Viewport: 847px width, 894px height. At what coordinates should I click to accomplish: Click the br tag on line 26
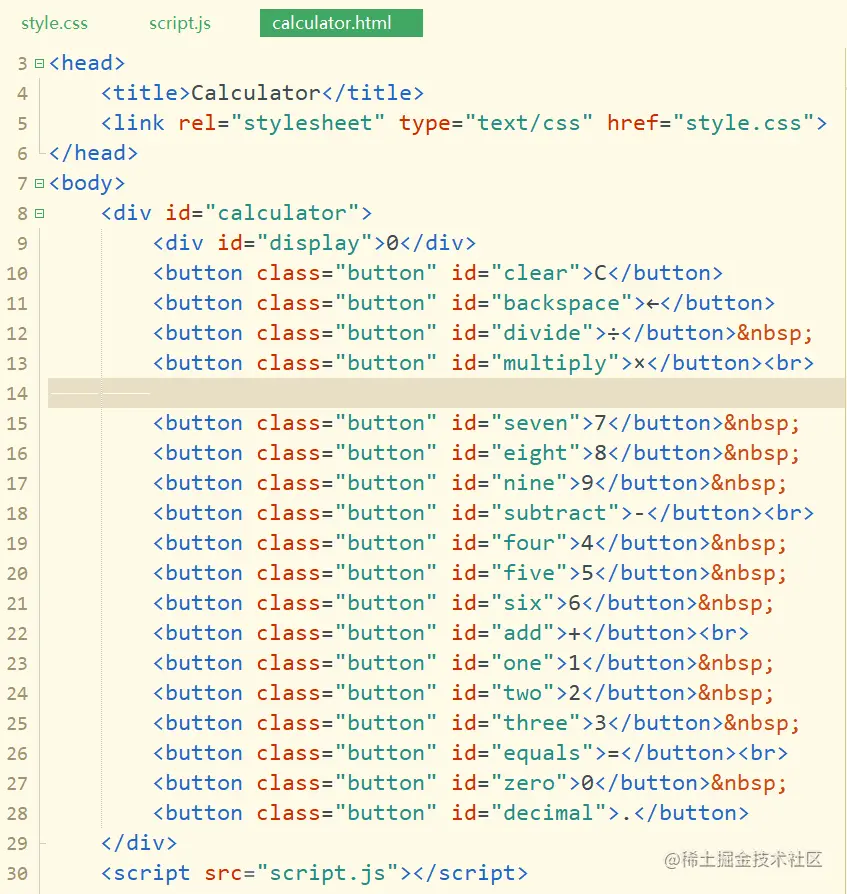click(x=763, y=753)
